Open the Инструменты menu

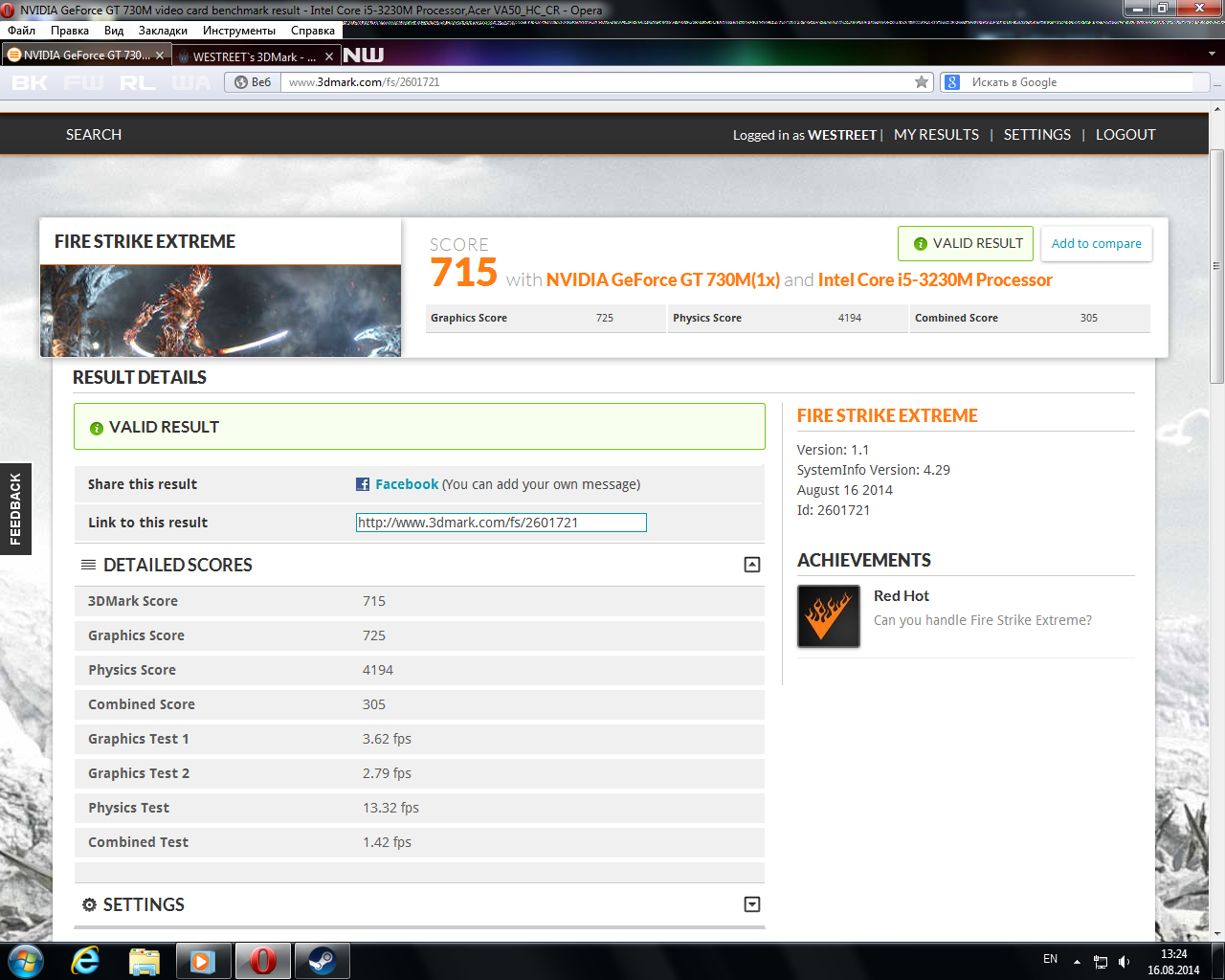(x=239, y=31)
